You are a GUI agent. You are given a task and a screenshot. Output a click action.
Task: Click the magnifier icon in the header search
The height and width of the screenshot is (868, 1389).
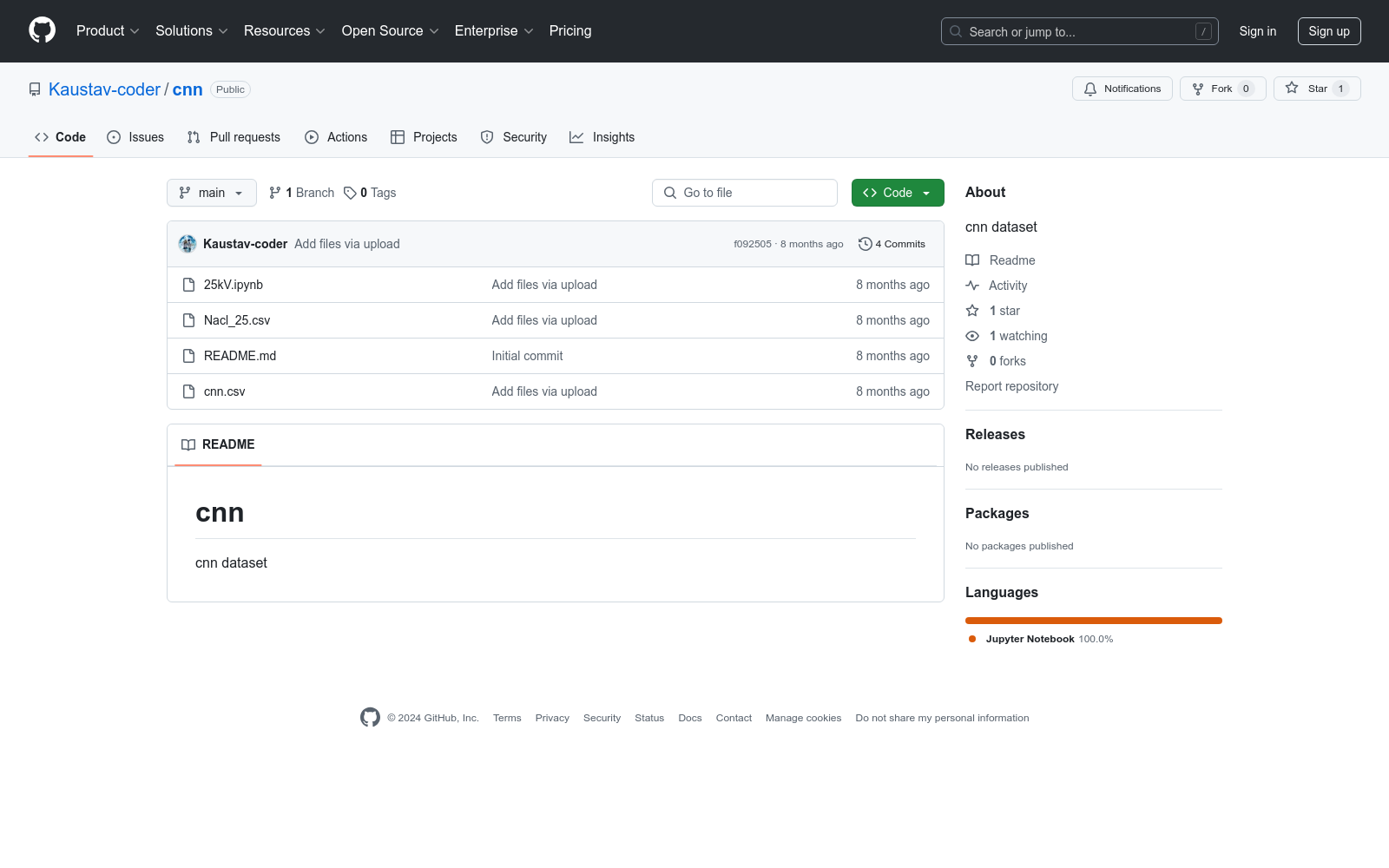[956, 31]
